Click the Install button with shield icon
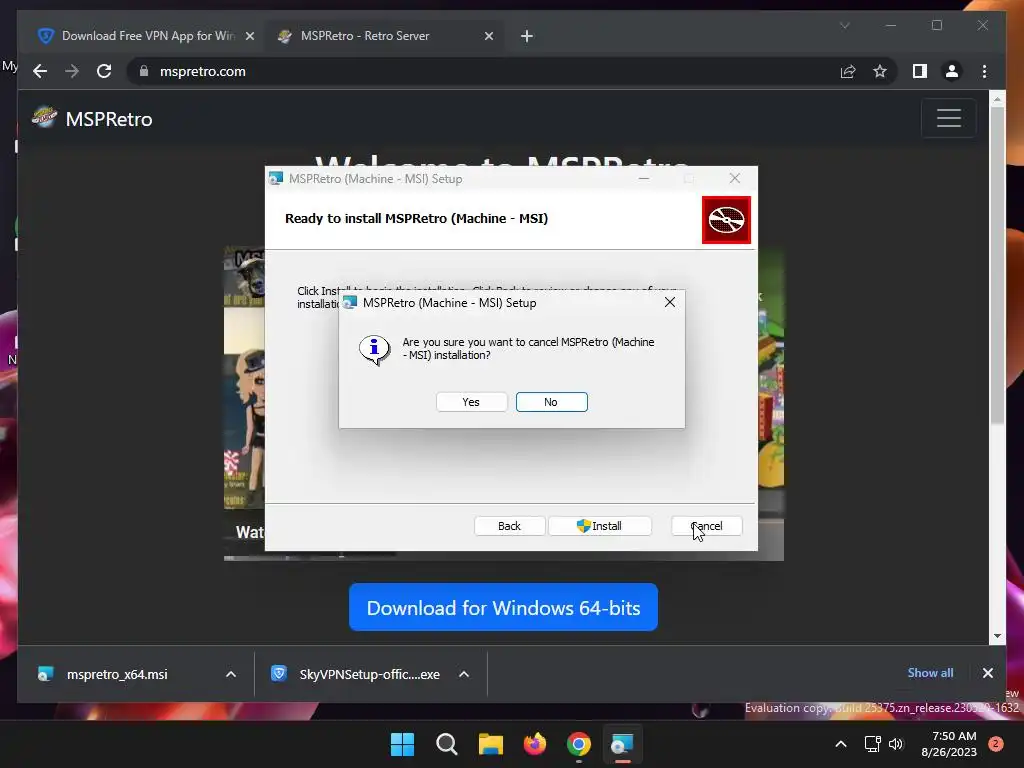The width and height of the screenshot is (1024, 768). click(600, 526)
